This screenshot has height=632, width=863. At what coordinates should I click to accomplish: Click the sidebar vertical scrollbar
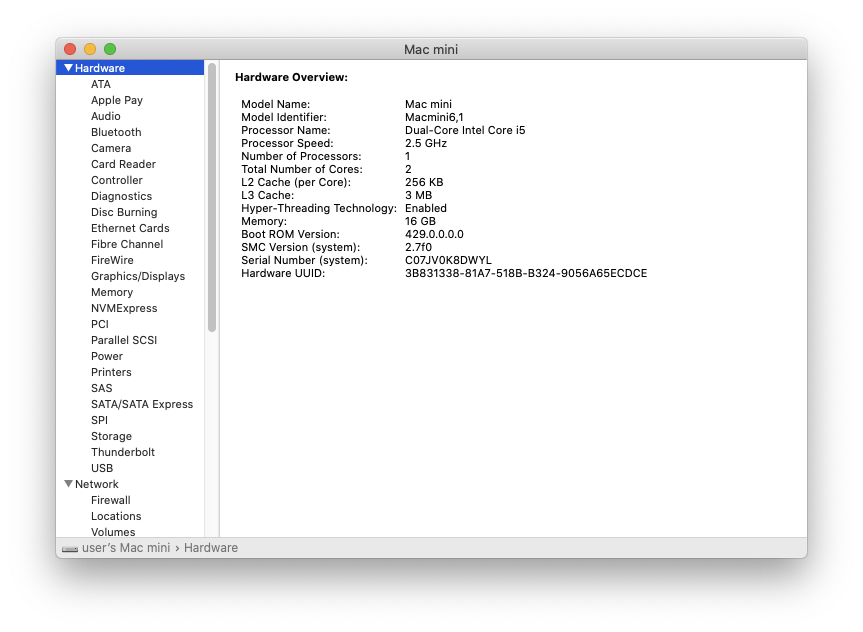(x=212, y=197)
